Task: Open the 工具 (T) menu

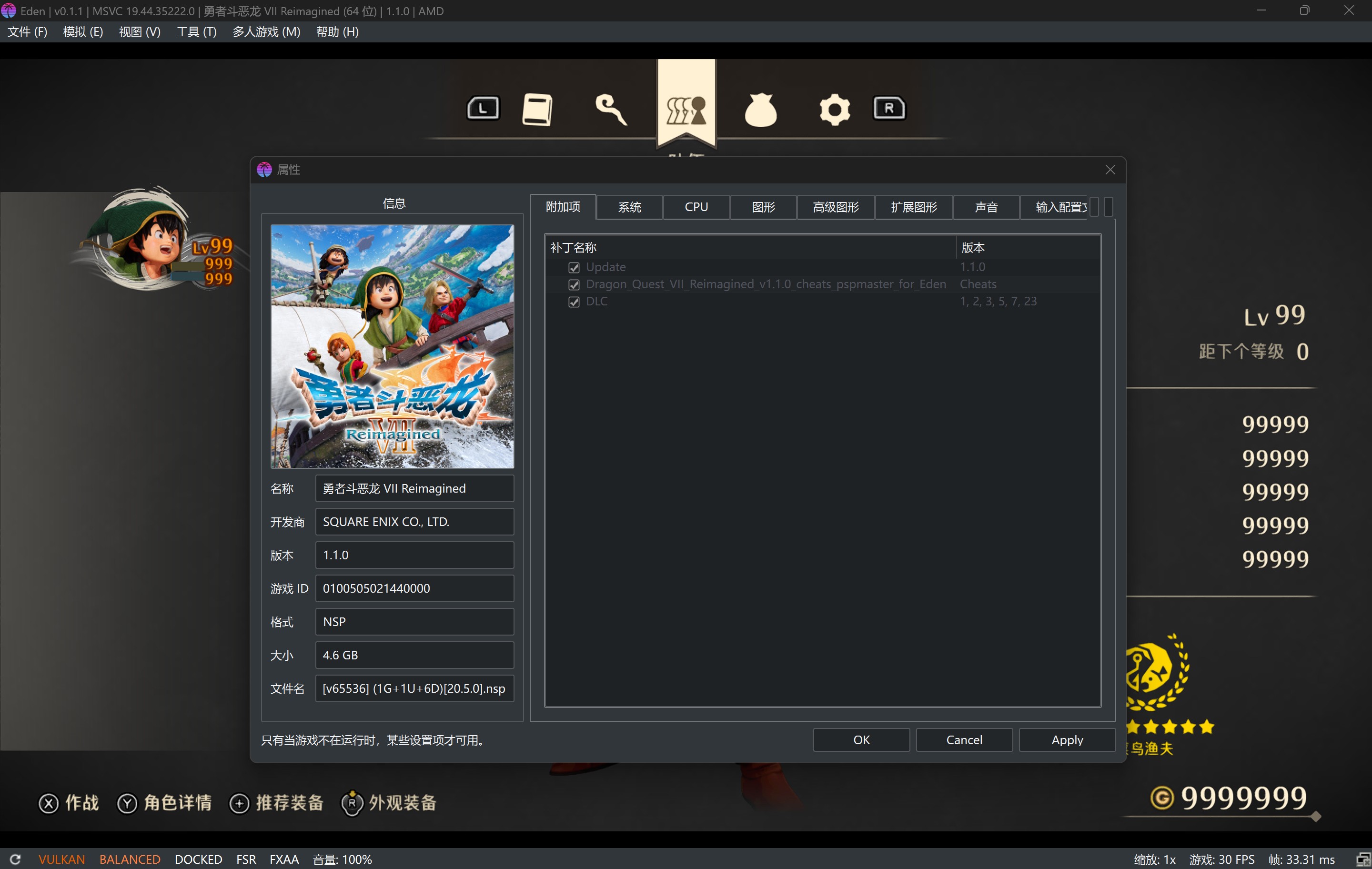Action: [197, 32]
